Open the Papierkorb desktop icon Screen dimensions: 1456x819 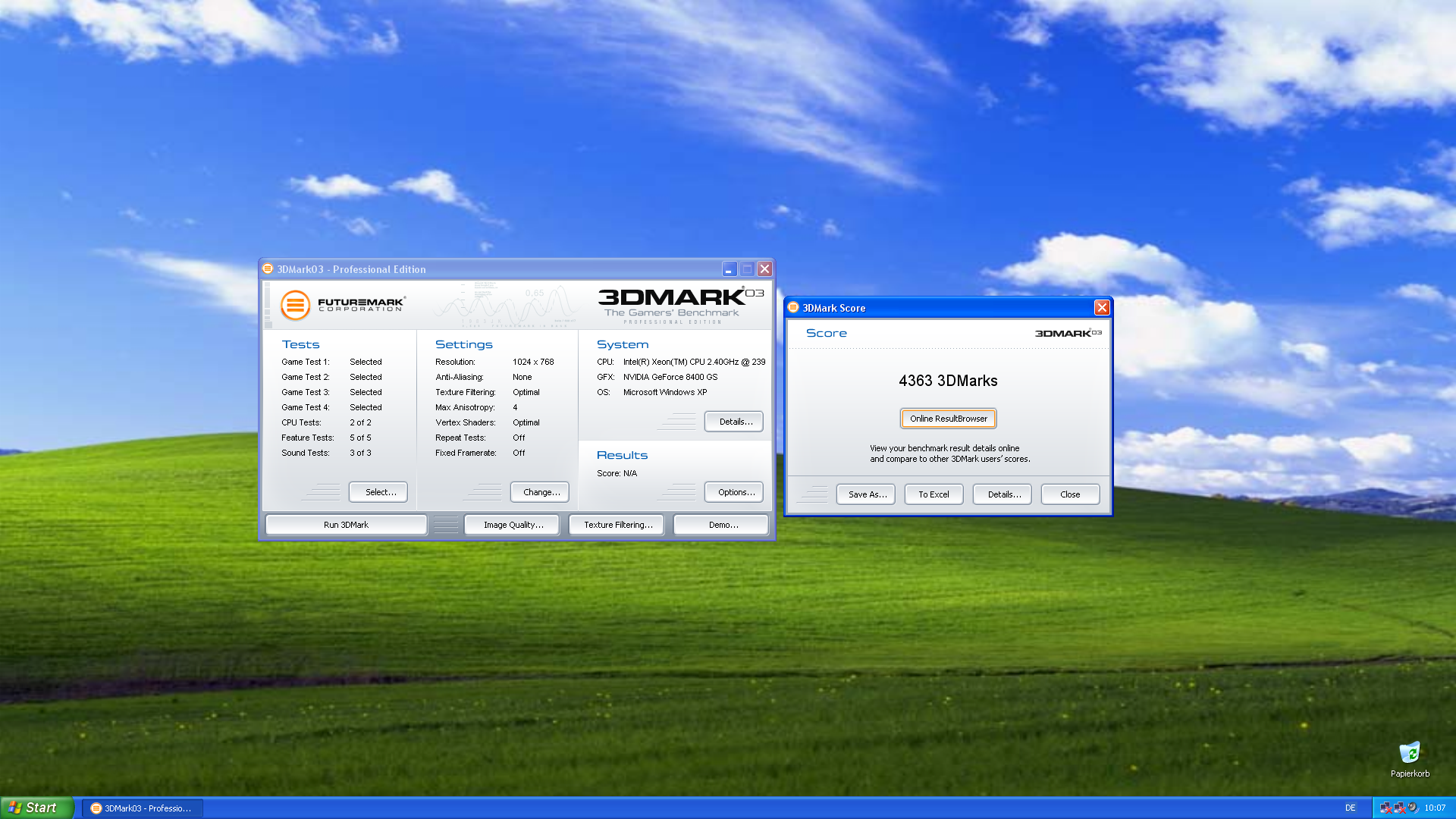tap(1410, 754)
